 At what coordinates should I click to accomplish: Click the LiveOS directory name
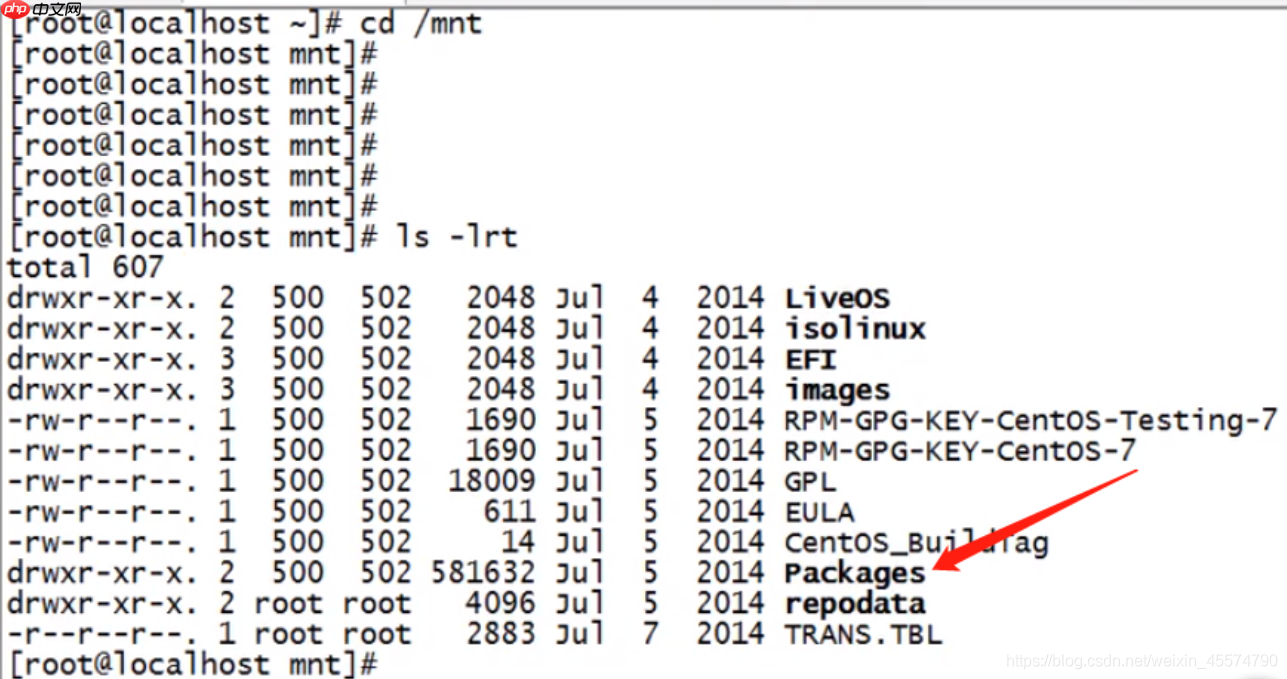tap(837, 298)
